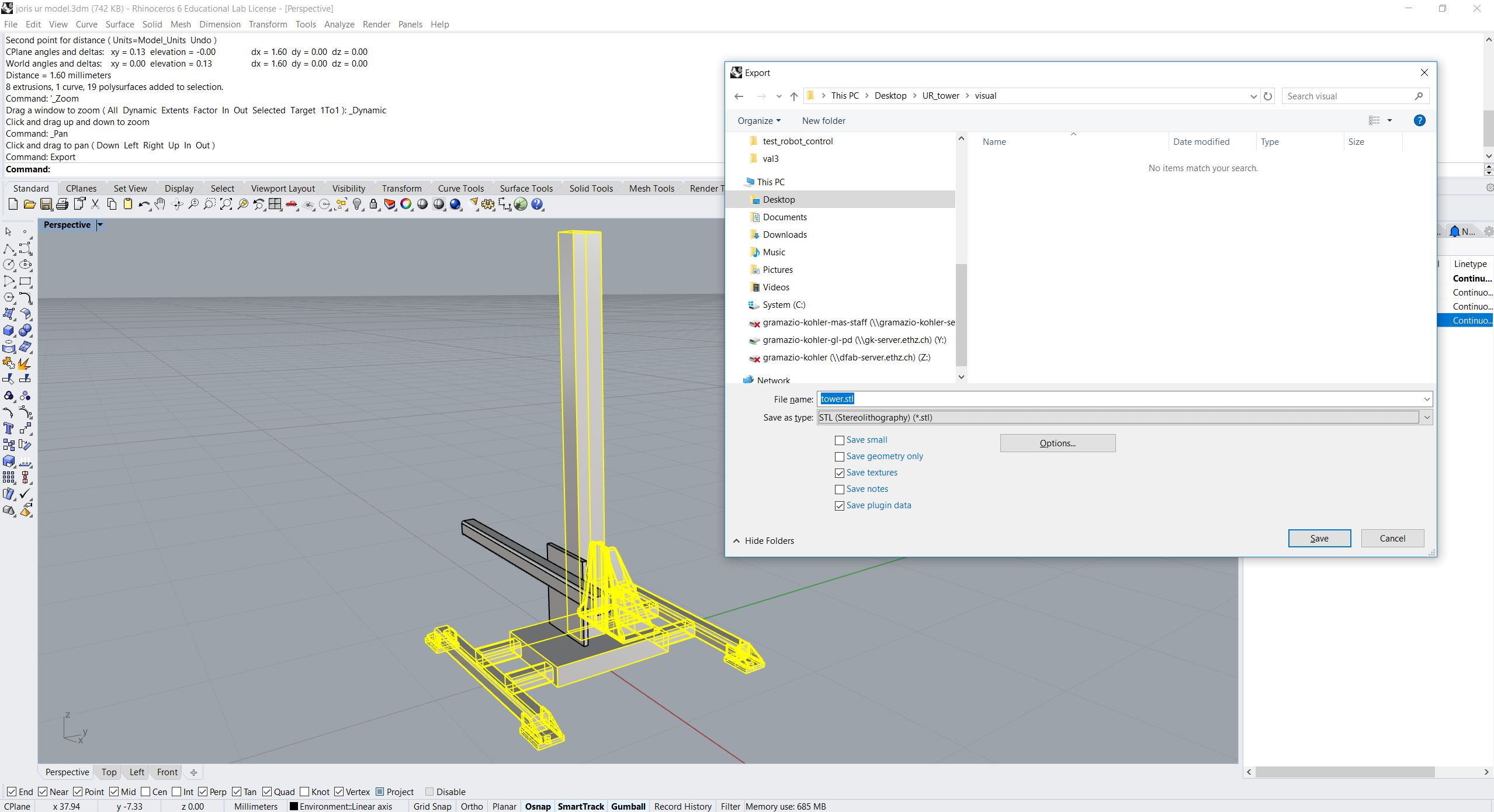Enable the Save small checkbox

point(840,440)
